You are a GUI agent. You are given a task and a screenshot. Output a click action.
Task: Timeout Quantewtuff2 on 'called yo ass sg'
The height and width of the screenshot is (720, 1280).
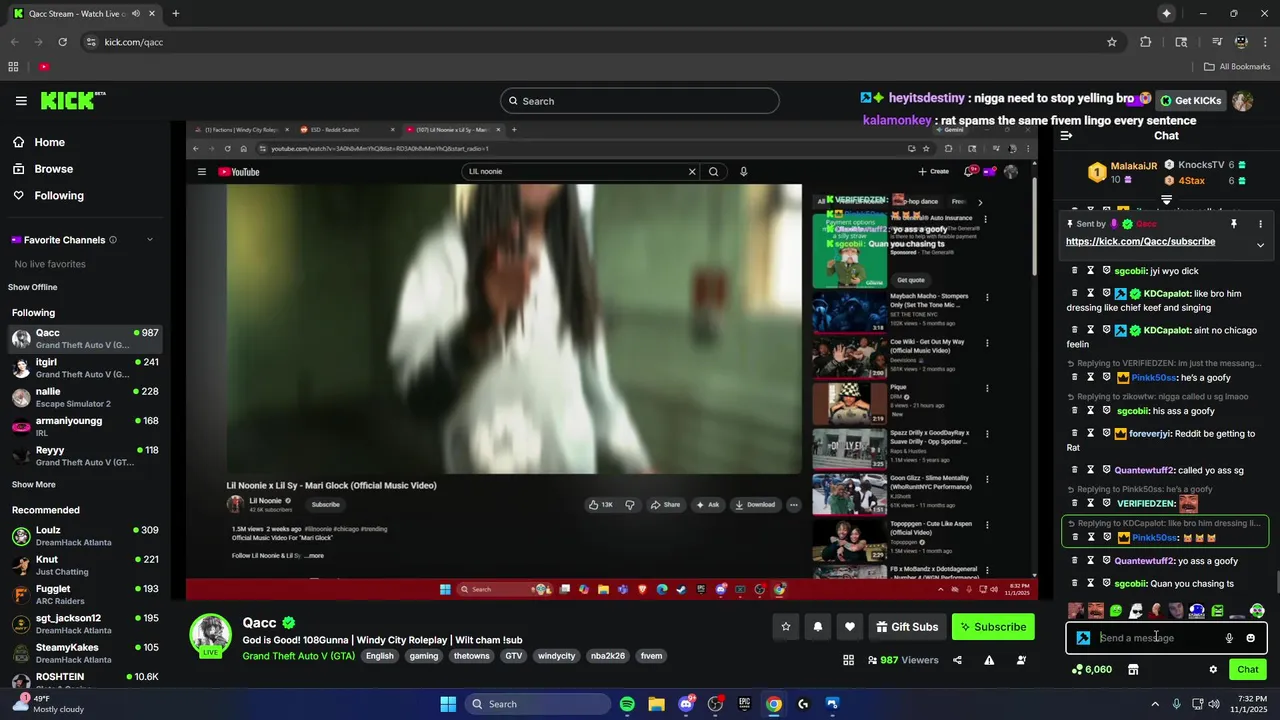tap(1091, 470)
